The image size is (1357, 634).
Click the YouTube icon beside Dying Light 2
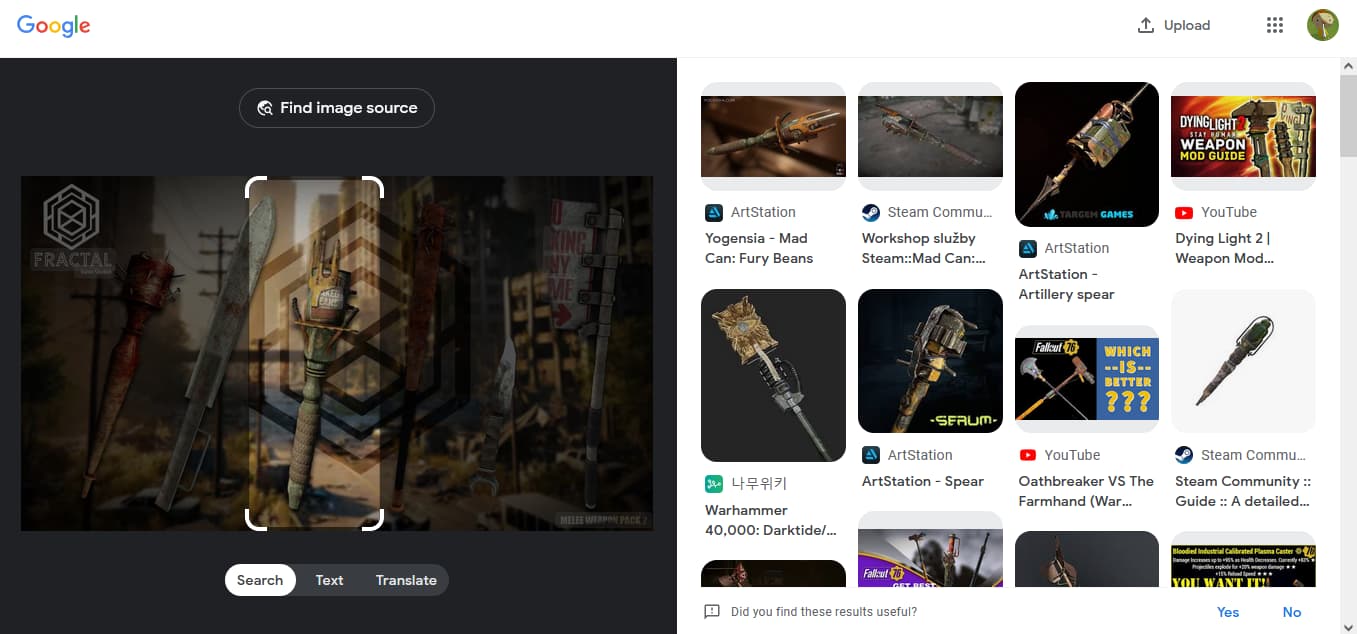click(x=1184, y=212)
